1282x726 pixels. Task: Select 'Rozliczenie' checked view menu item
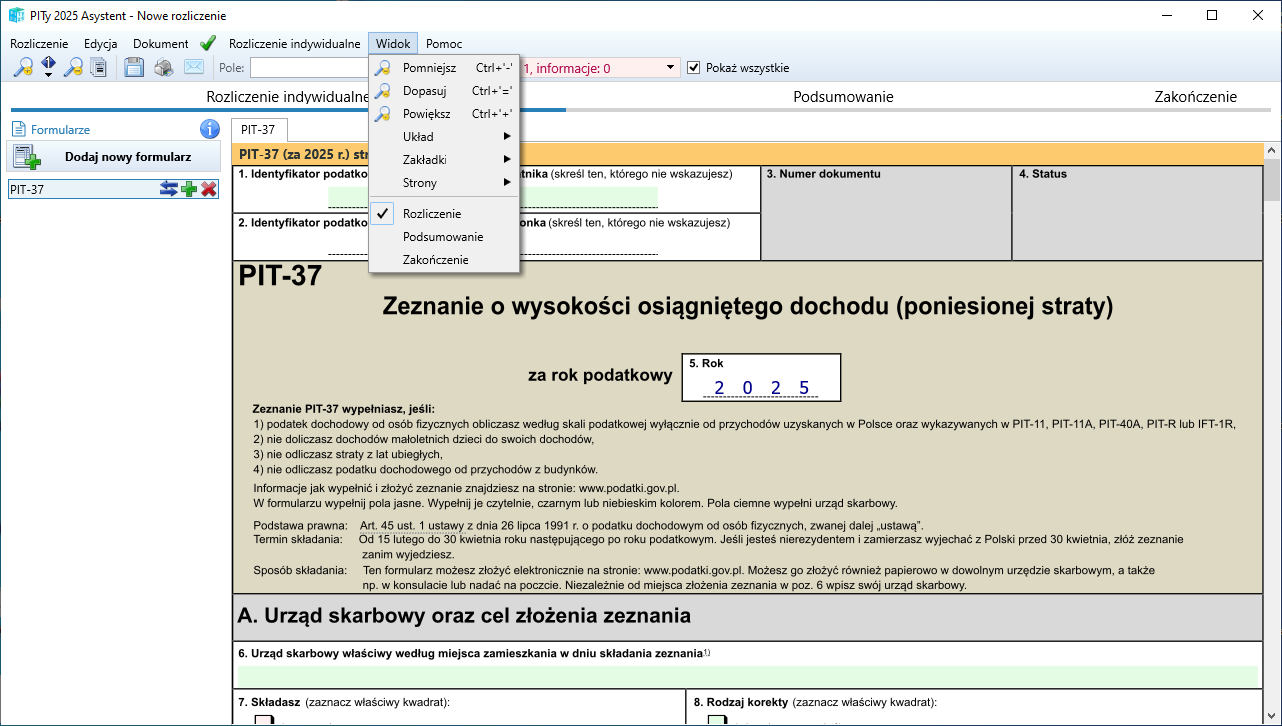(432, 214)
